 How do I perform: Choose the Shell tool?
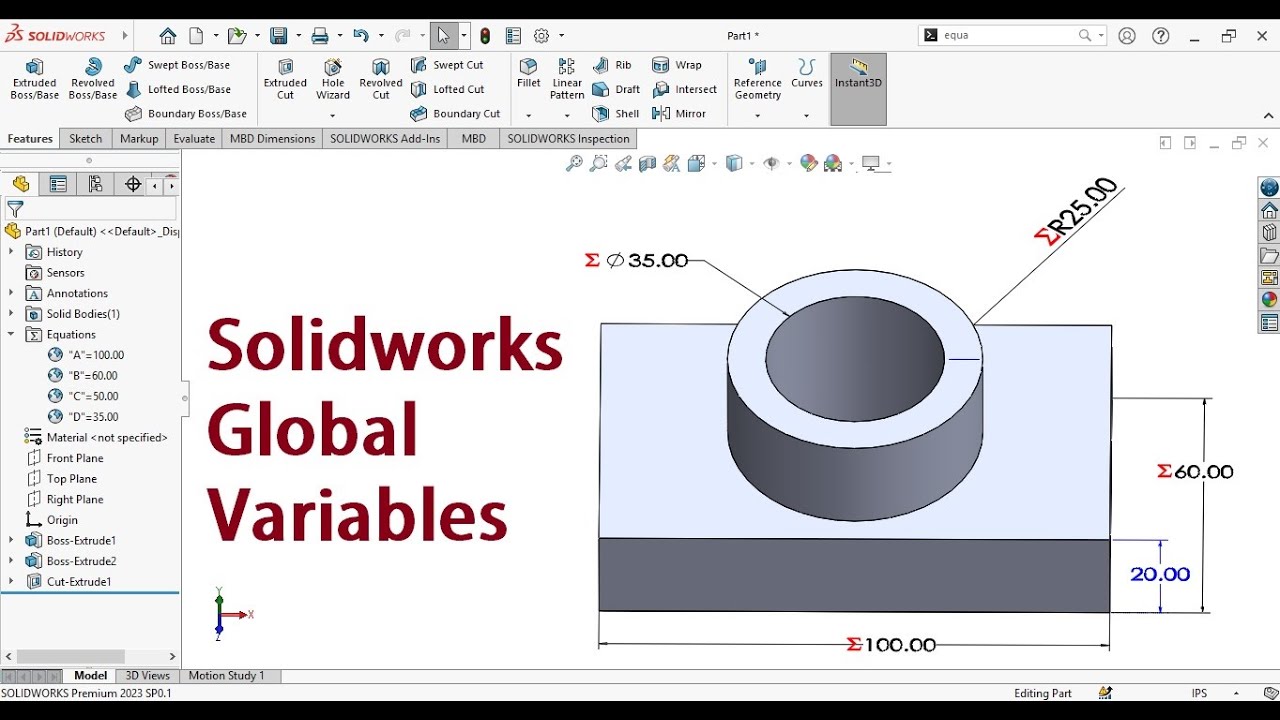[x=616, y=114]
